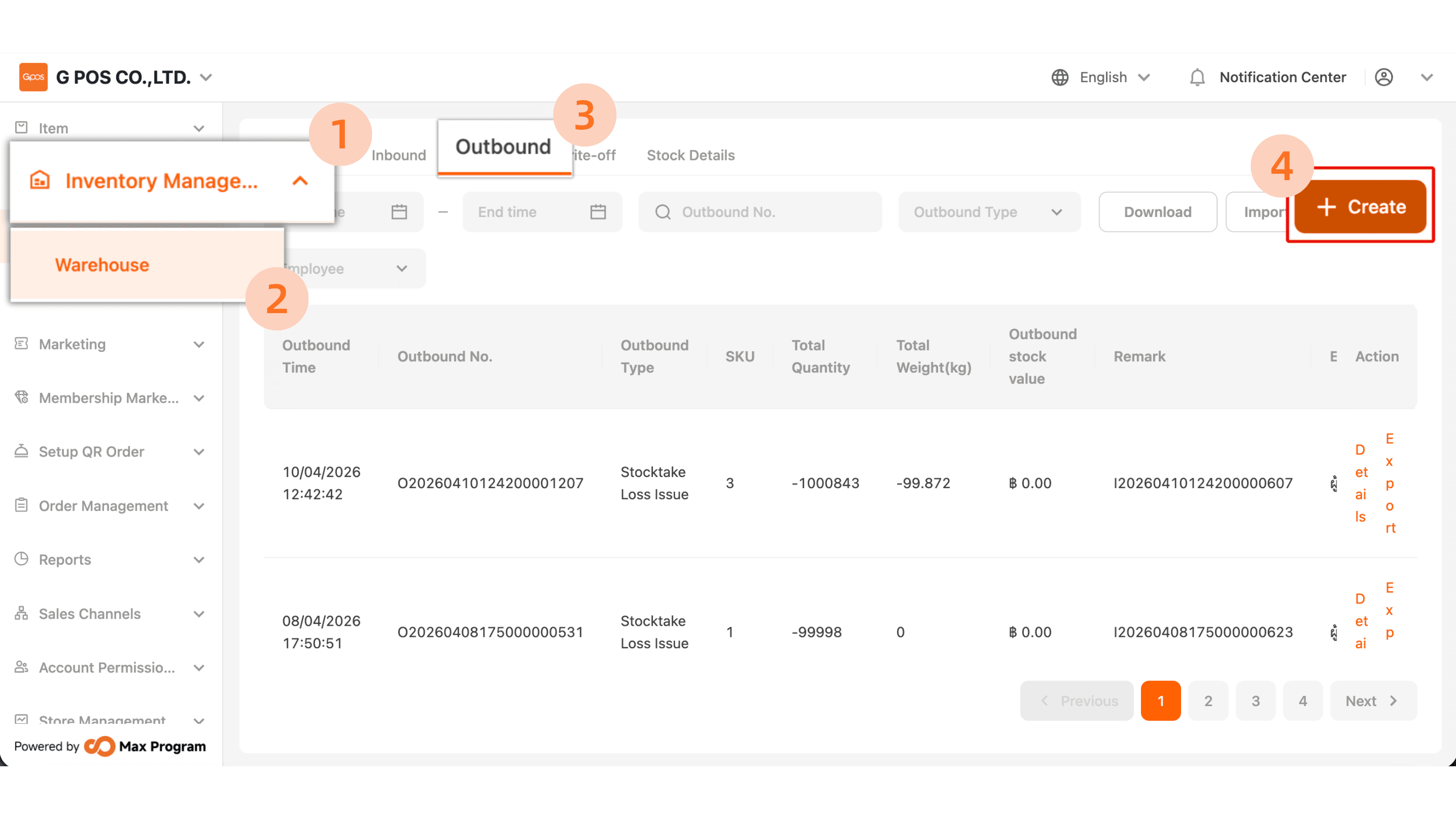
Task: Expand the Reports menu chevron
Action: coord(199,560)
